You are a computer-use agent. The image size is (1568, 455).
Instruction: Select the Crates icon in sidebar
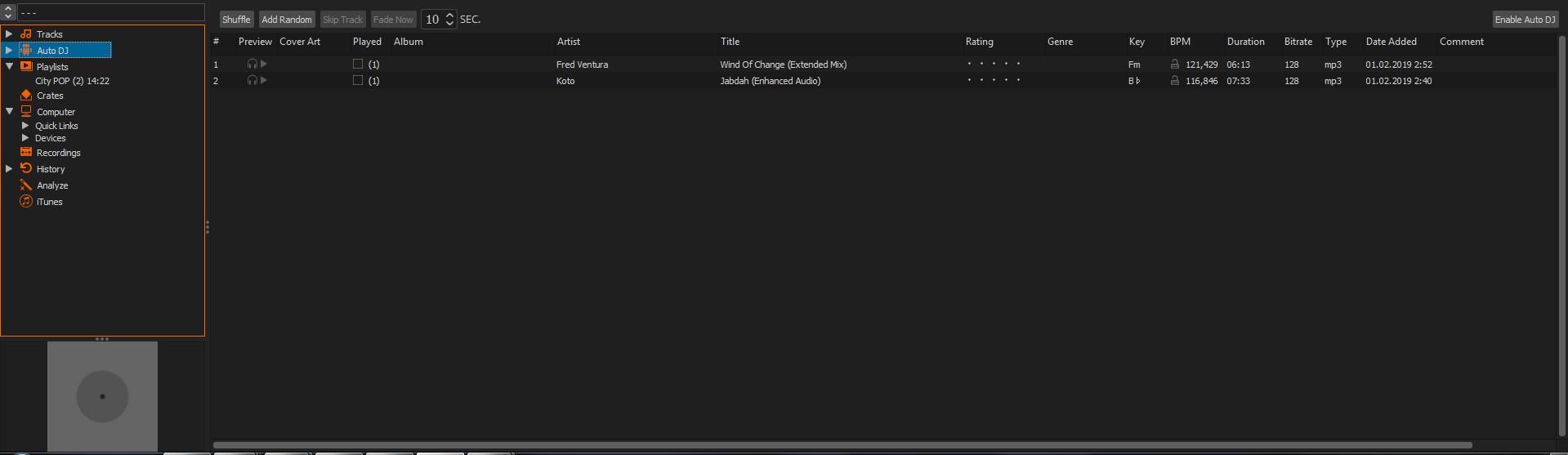(26, 96)
